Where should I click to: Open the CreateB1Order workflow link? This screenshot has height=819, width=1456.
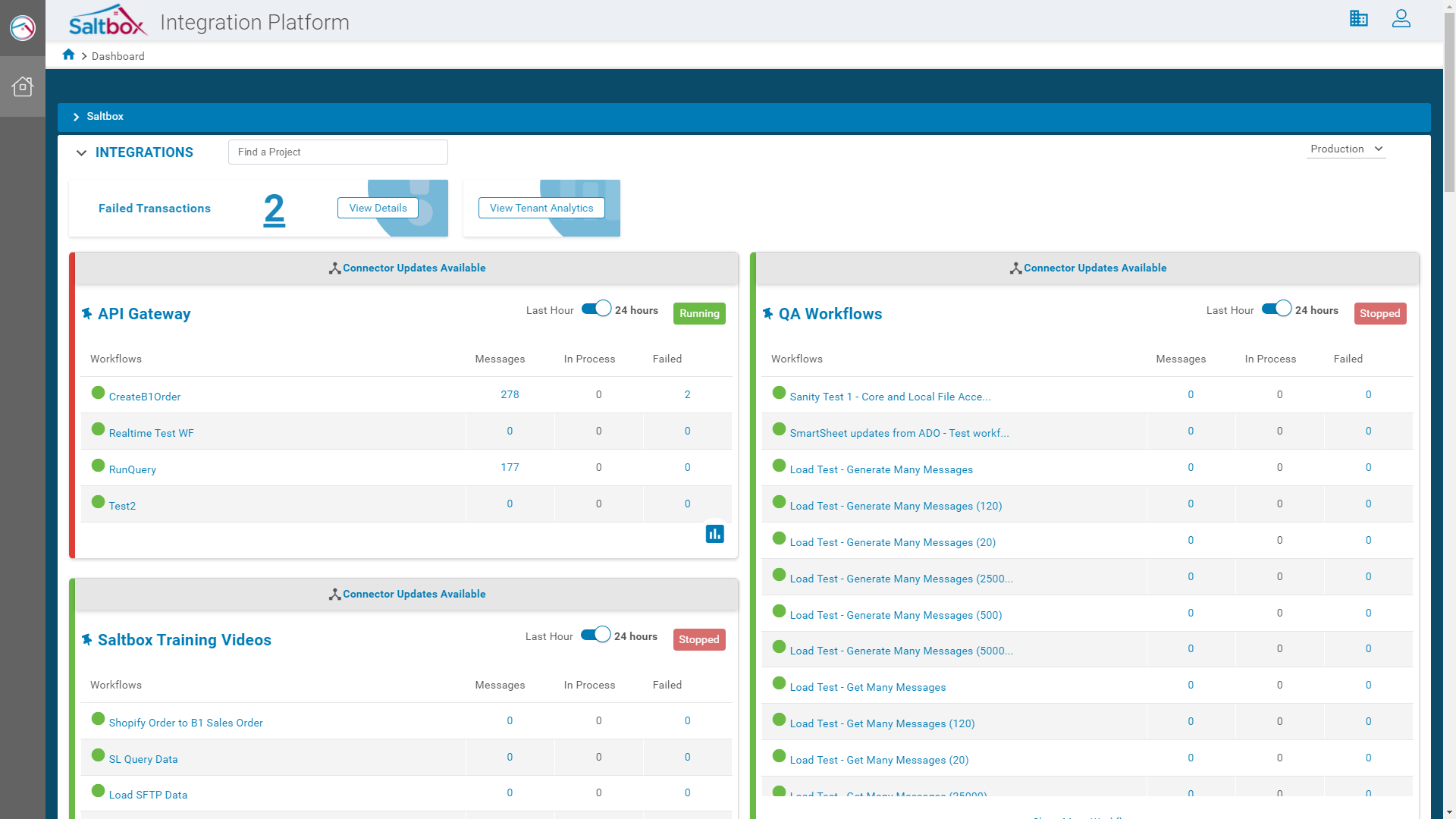144,397
